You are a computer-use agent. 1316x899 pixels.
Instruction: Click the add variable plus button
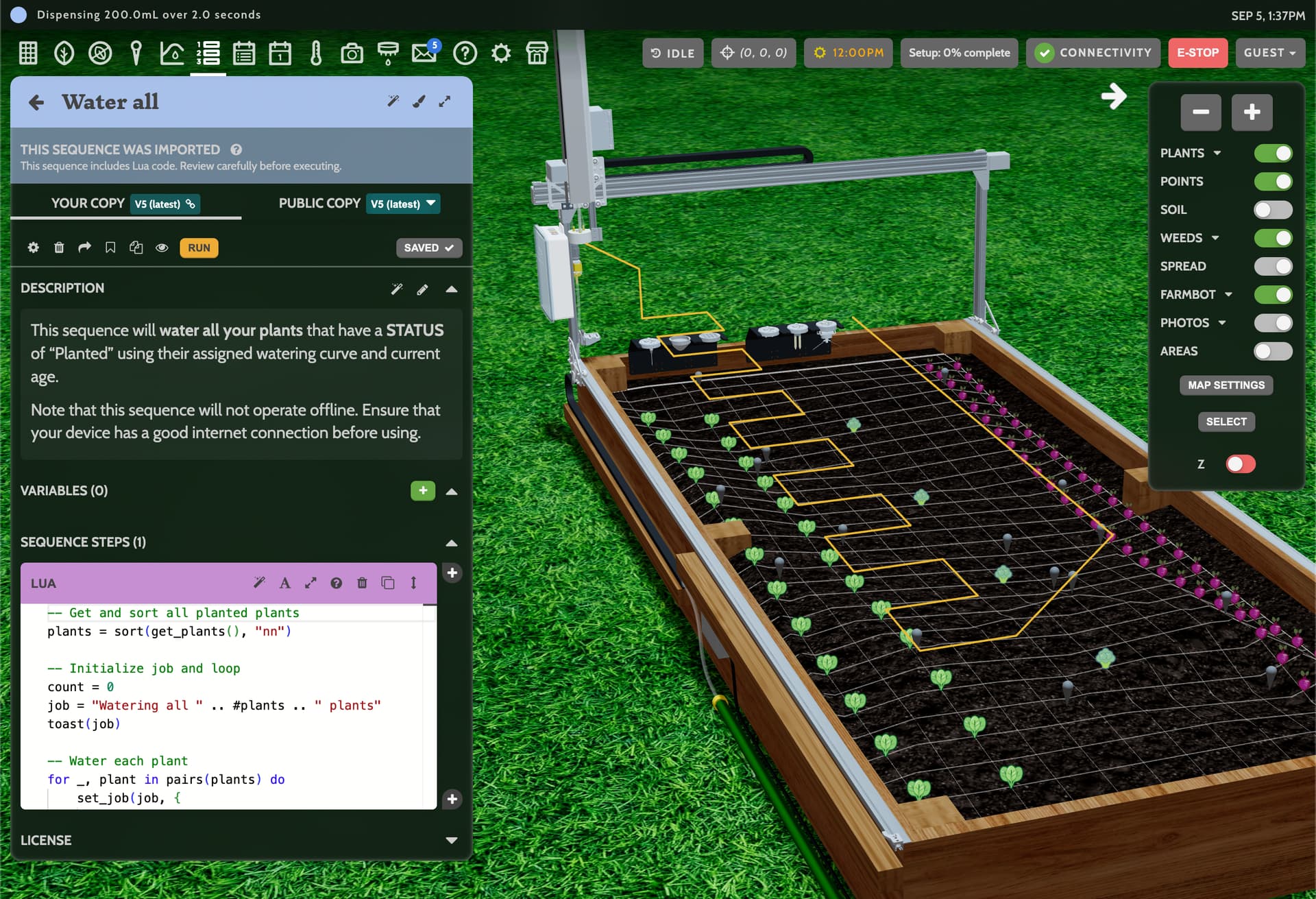pos(422,490)
